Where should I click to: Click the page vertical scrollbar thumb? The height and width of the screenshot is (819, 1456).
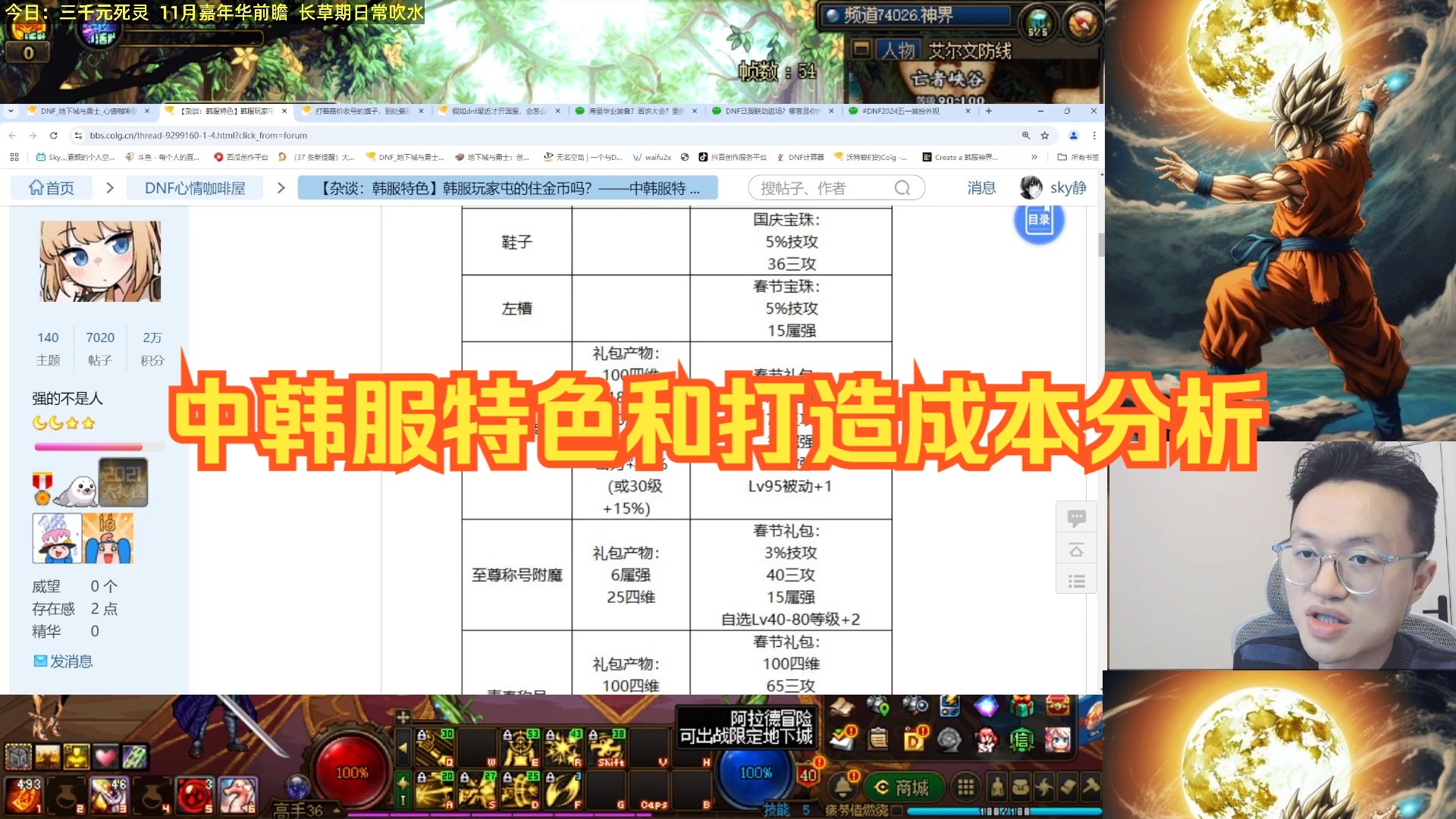pyautogui.click(x=1101, y=245)
